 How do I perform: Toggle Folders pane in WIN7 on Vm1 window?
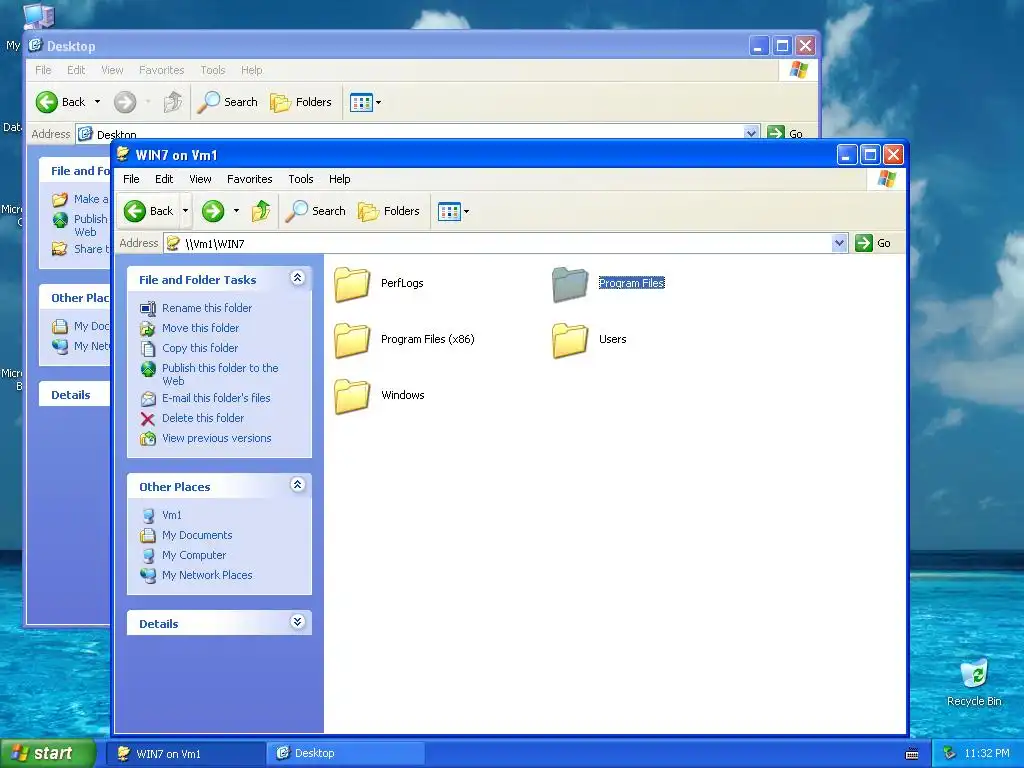click(x=389, y=211)
